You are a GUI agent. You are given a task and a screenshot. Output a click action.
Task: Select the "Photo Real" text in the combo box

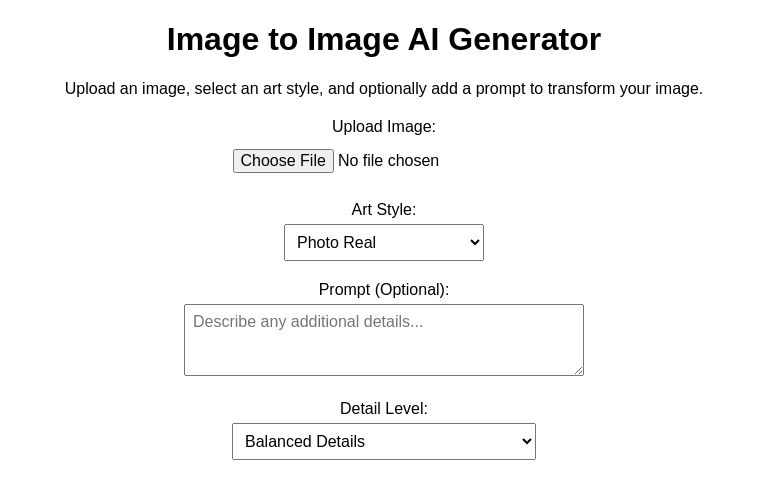[336, 243]
